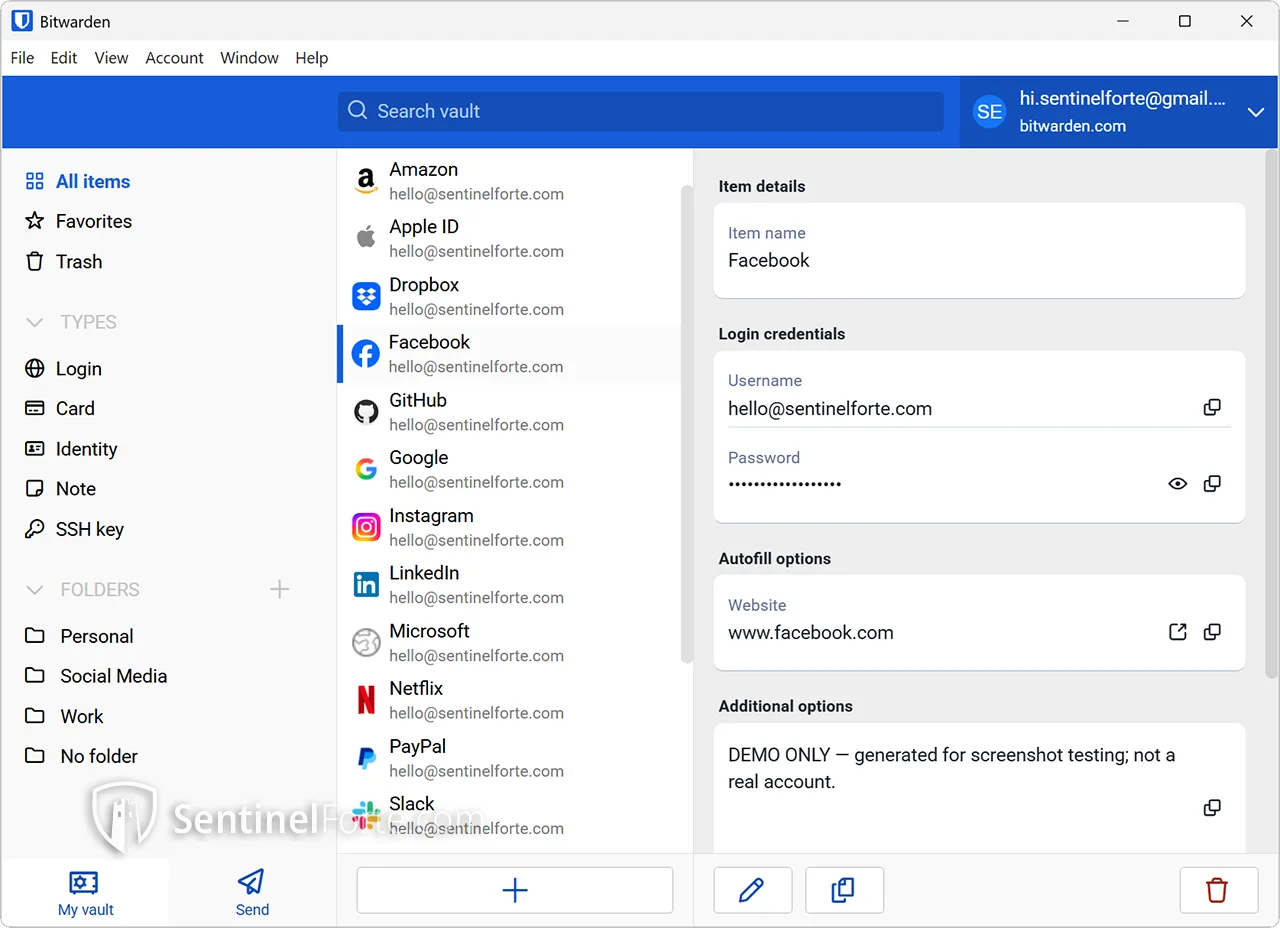Image resolution: width=1280 pixels, height=928 pixels.
Task: Reveal password using the eye icon
Action: pyautogui.click(x=1178, y=484)
